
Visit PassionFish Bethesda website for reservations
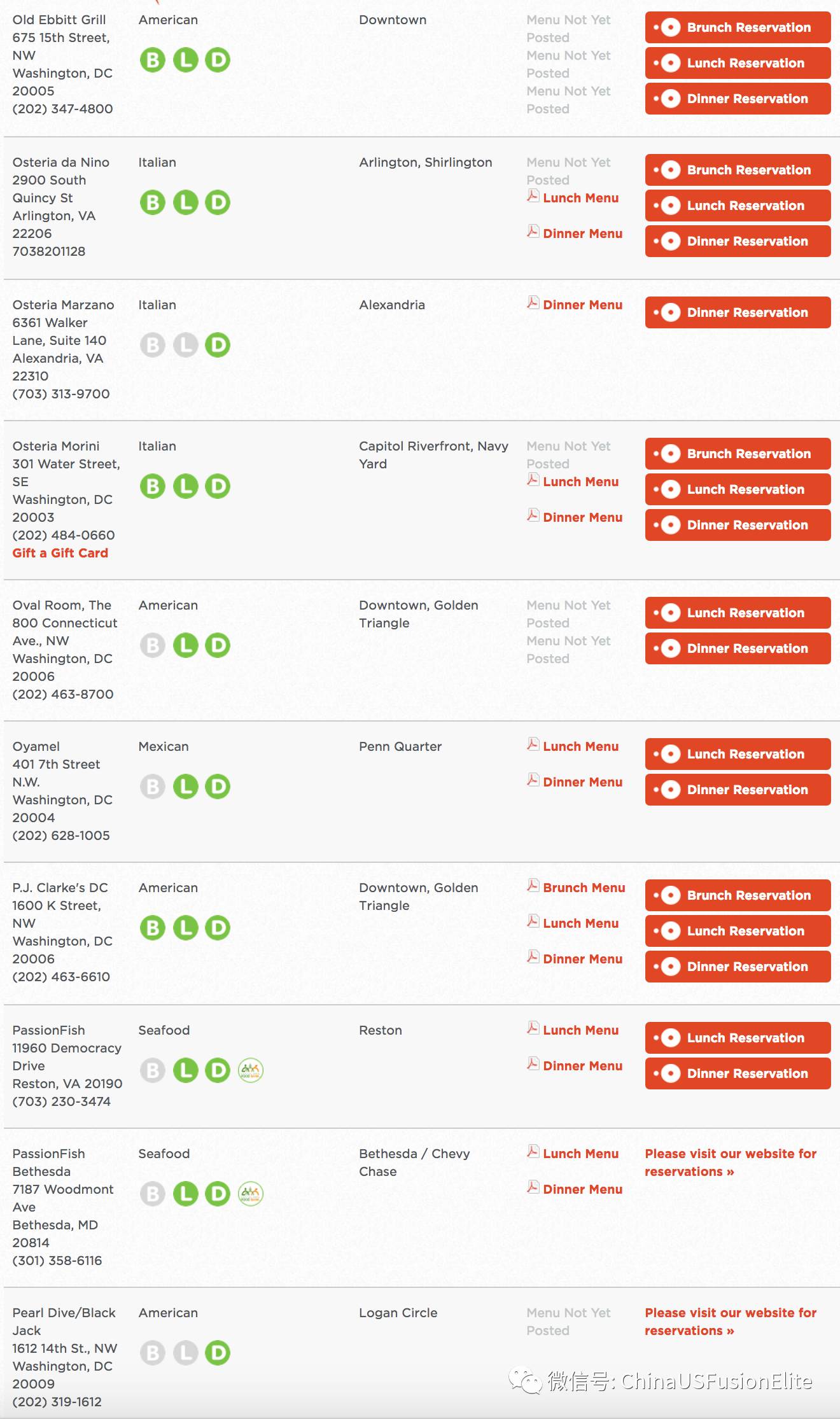(x=731, y=1163)
